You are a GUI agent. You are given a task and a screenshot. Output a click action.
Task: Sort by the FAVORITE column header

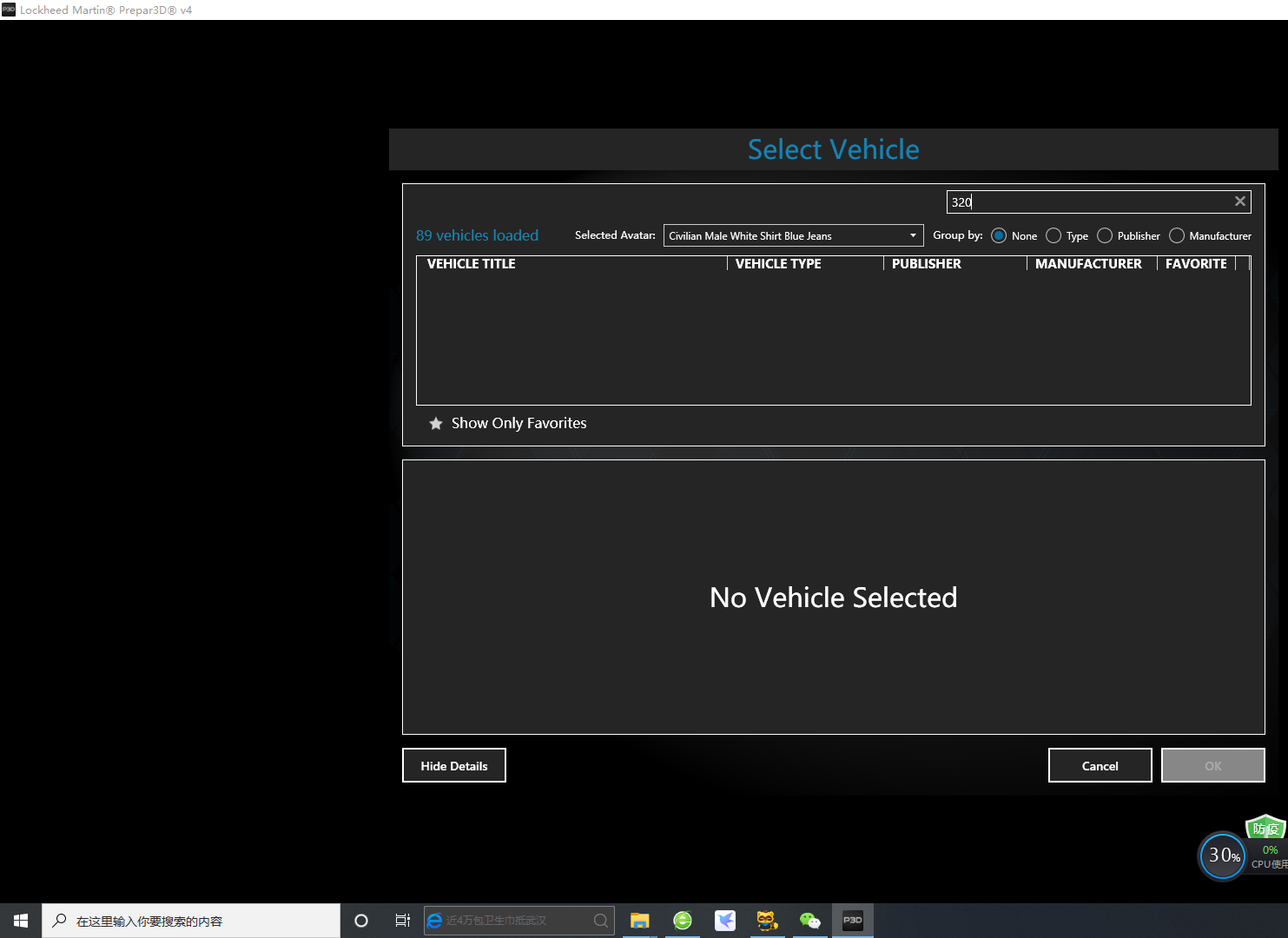click(x=1196, y=263)
